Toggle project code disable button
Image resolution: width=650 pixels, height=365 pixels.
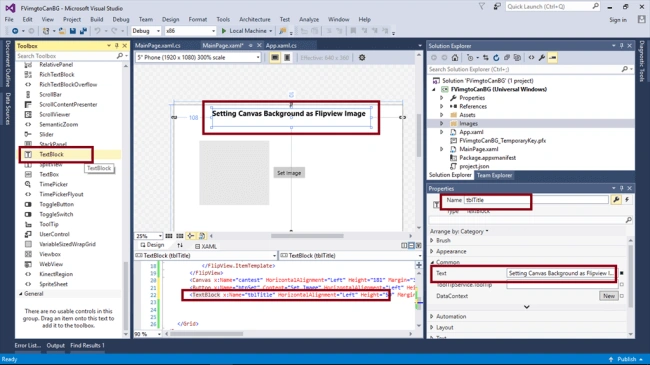coord(202,236)
